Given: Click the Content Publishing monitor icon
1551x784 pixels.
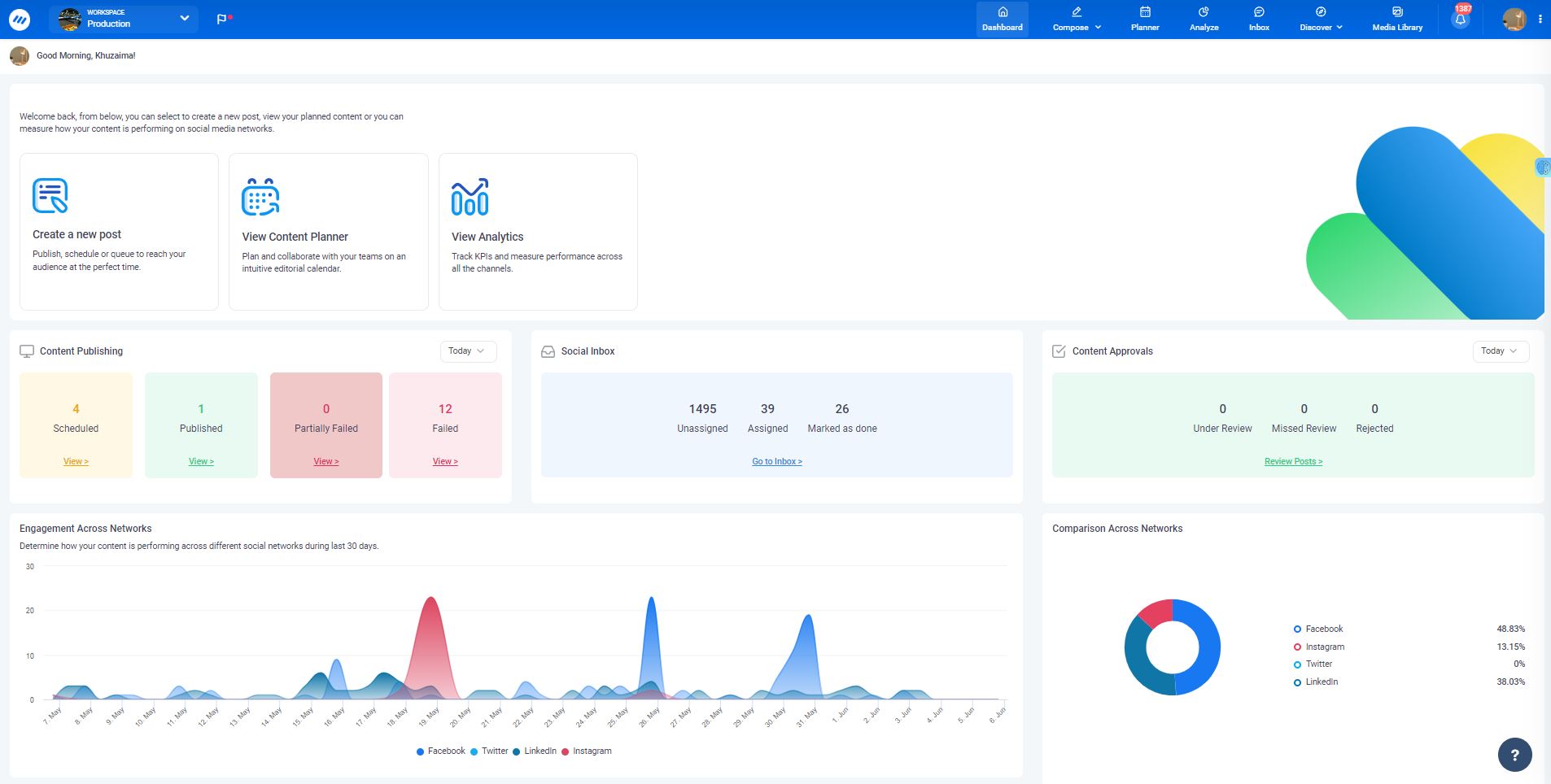Looking at the screenshot, I should (27, 351).
